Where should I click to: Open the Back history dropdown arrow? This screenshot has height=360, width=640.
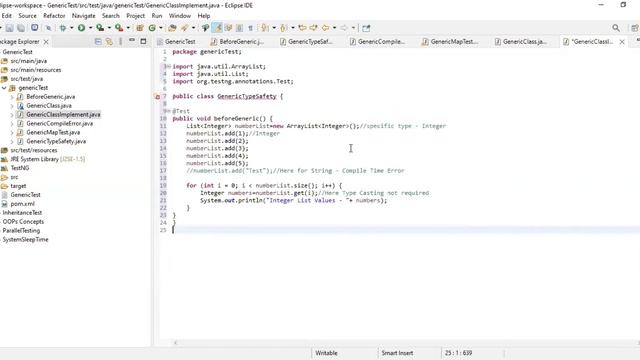click(334, 28)
